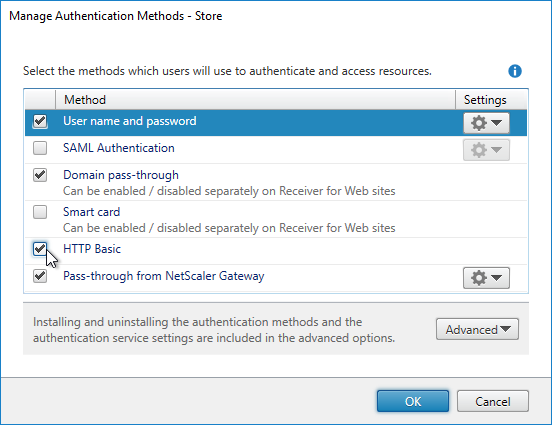Select the Domain pass-through row label
The height and width of the screenshot is (425, 552).
pyautogui.click(x=121, y=175)
